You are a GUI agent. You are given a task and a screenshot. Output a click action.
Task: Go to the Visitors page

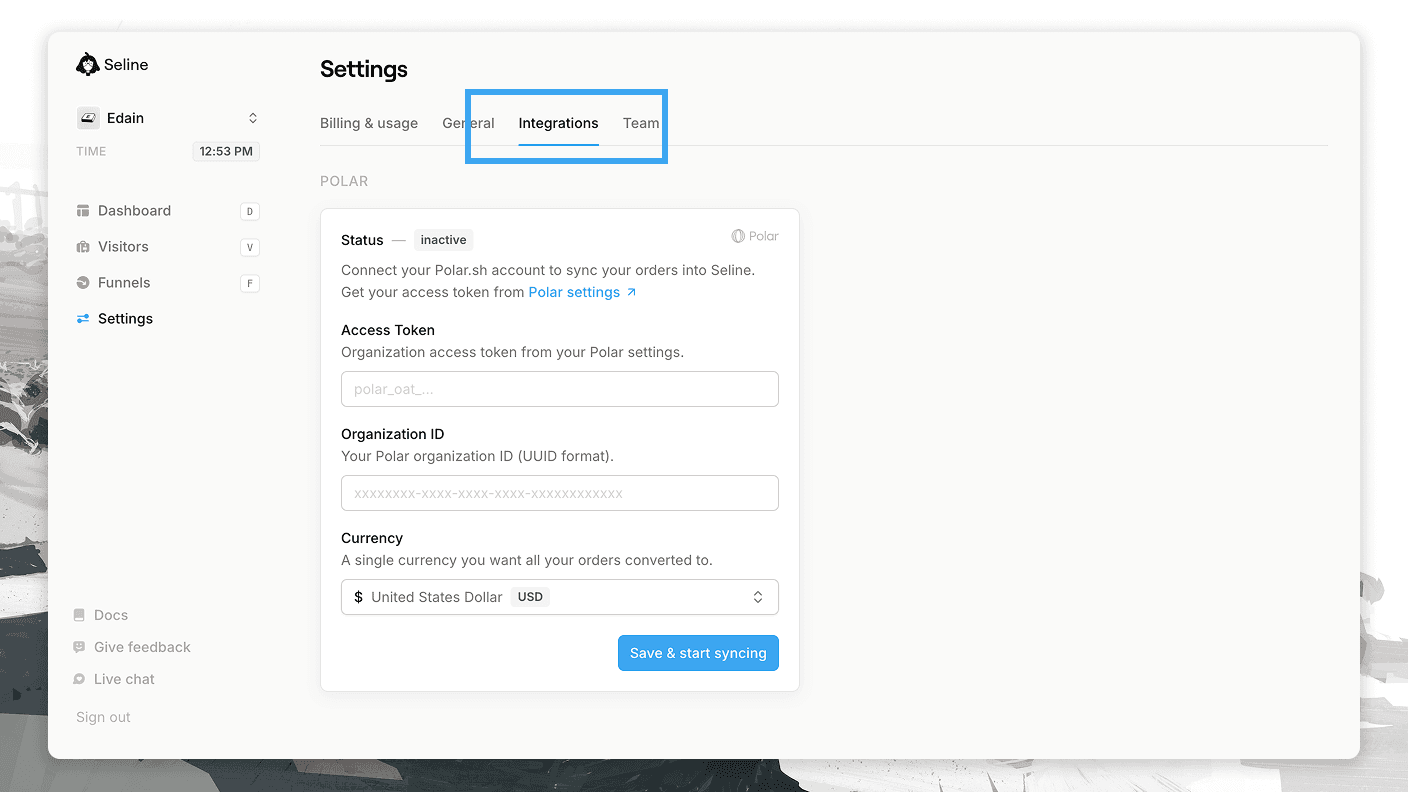pyautogui.click(x=123, y=247)
